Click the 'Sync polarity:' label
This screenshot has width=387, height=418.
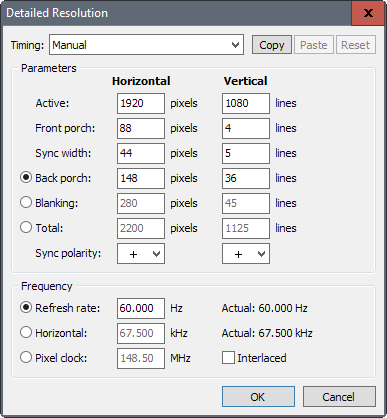click(68, 253)
